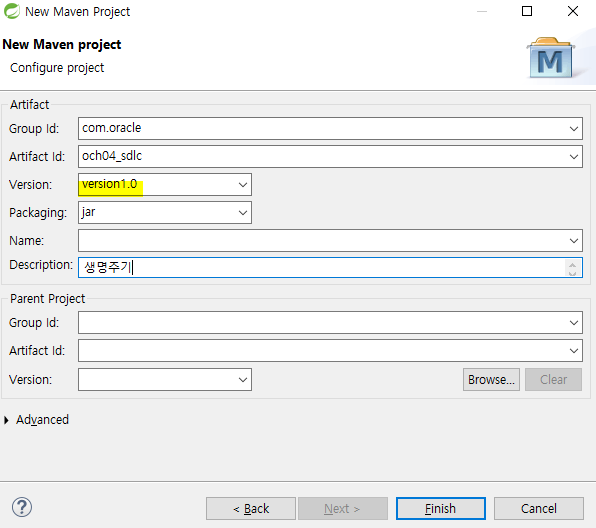
Task: Click the Finish button
Action: pyautogui.click(x=441, y=509)
